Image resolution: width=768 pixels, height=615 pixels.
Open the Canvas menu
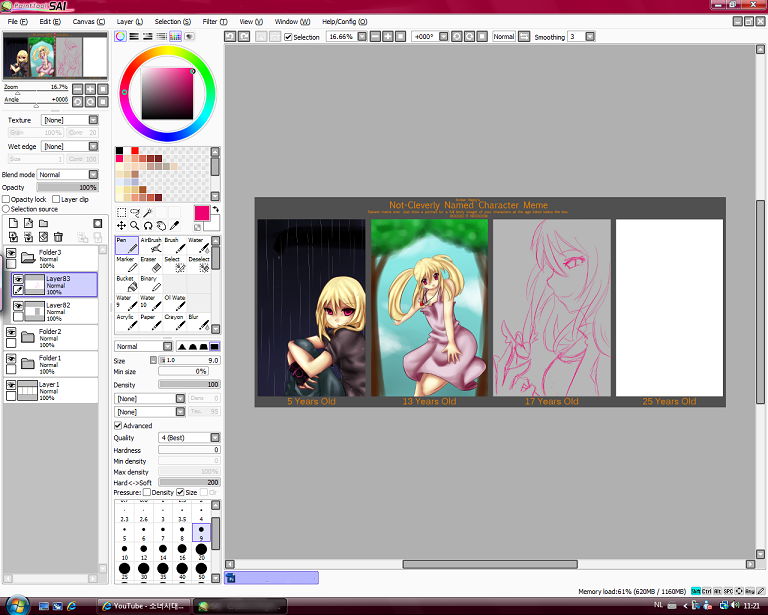(x=88, y=21)
